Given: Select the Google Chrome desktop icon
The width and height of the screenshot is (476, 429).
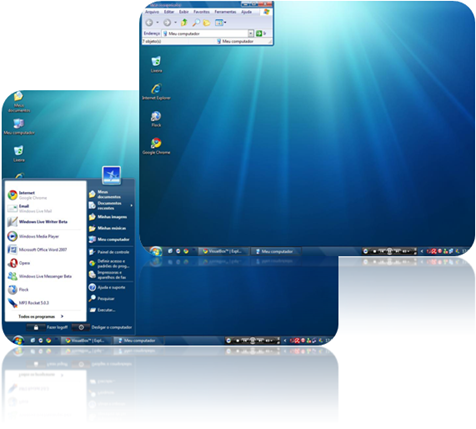Looking at the screenshot, I should 156,146.
